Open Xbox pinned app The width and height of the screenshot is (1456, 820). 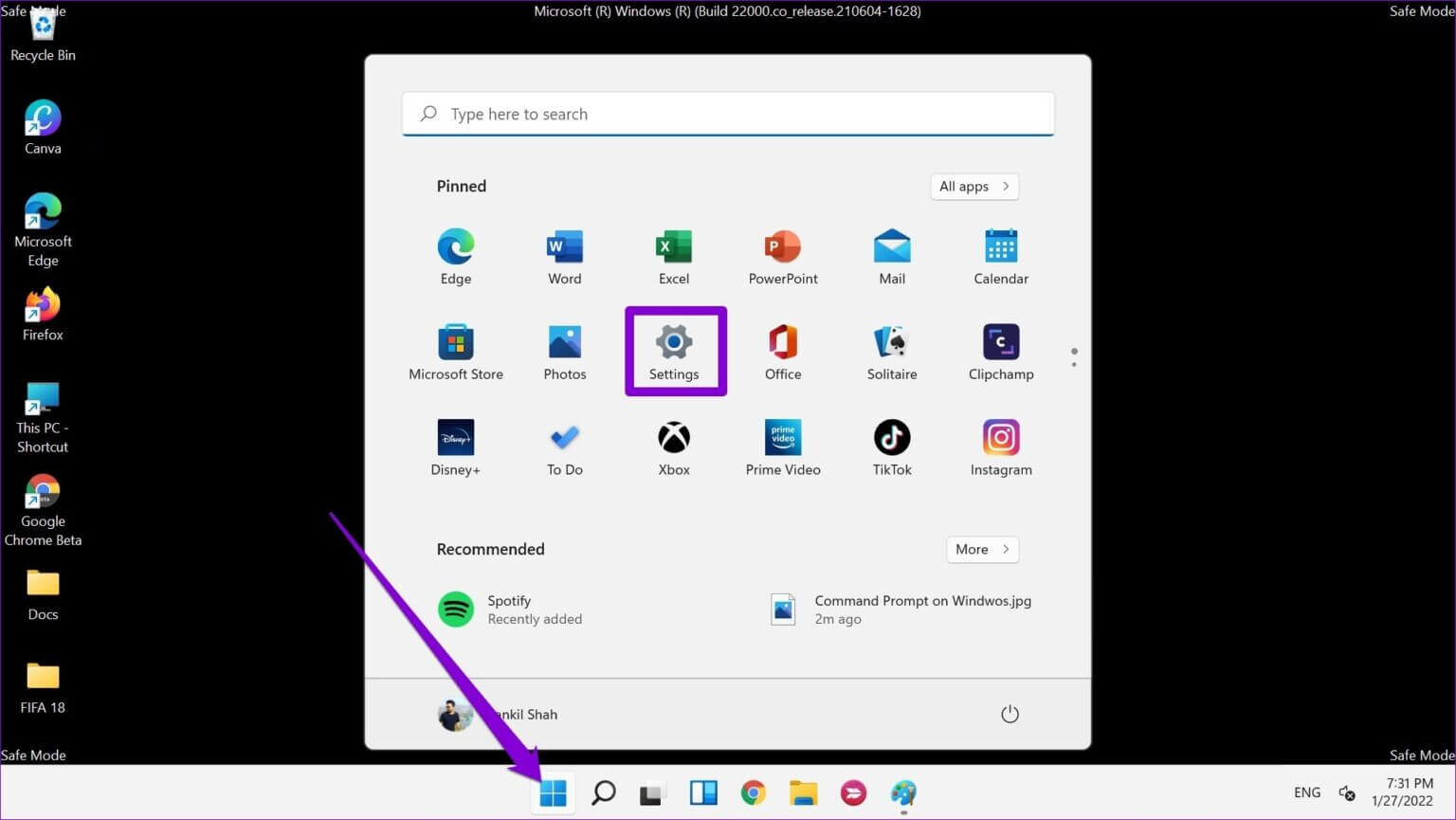pyautogui.click(x=674, y=448)
